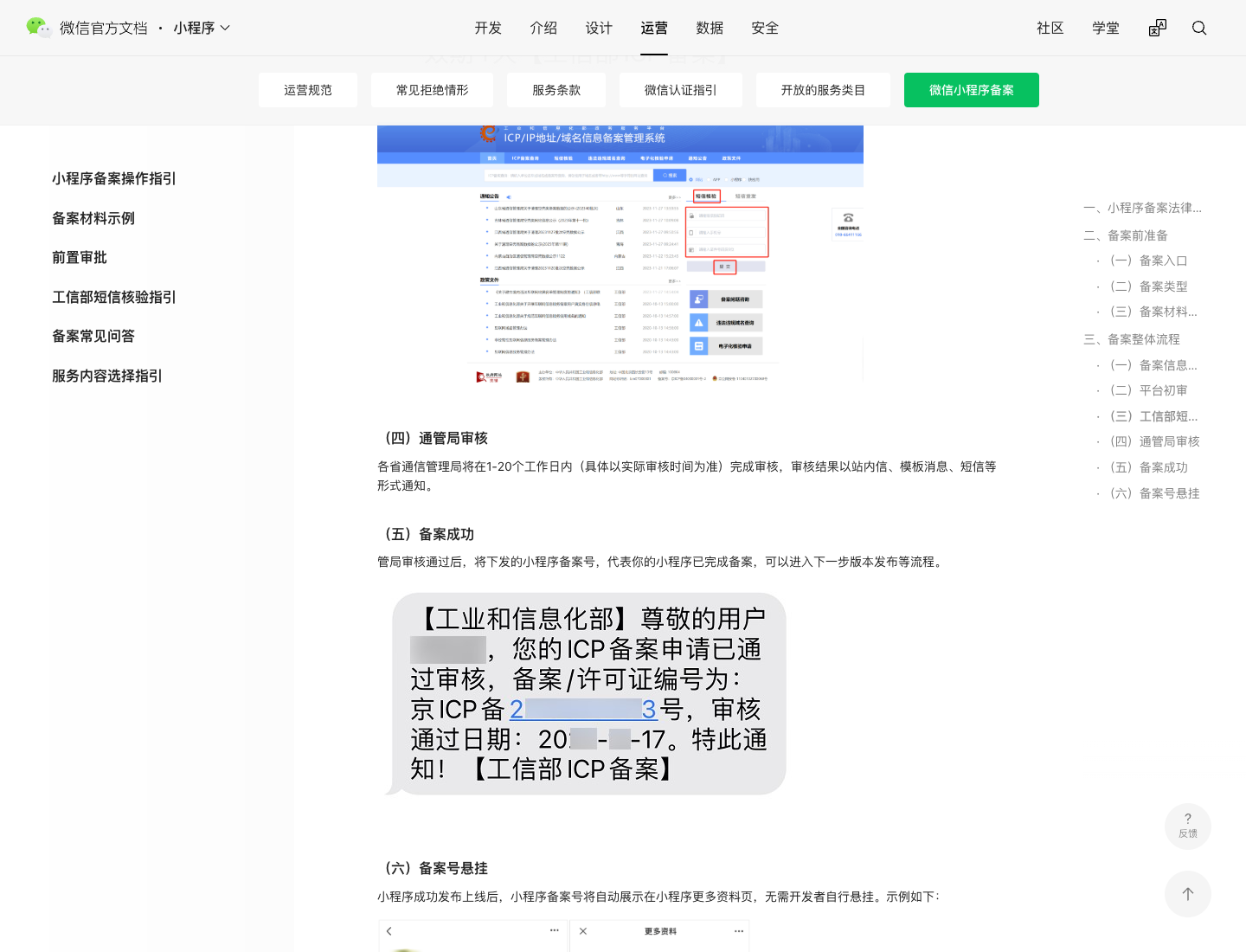1246x952 pixels.
Task: Switch to the 开发 tab
Action: 488,28
